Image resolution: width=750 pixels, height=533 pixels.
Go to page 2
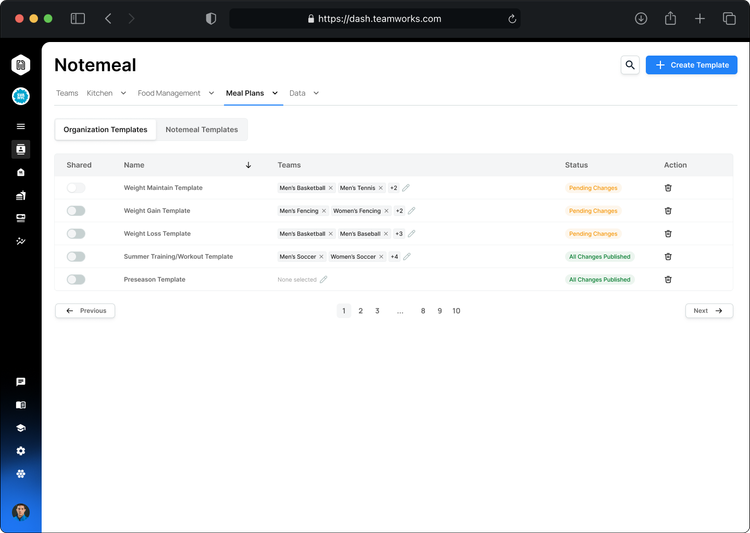tap(361, 311)
